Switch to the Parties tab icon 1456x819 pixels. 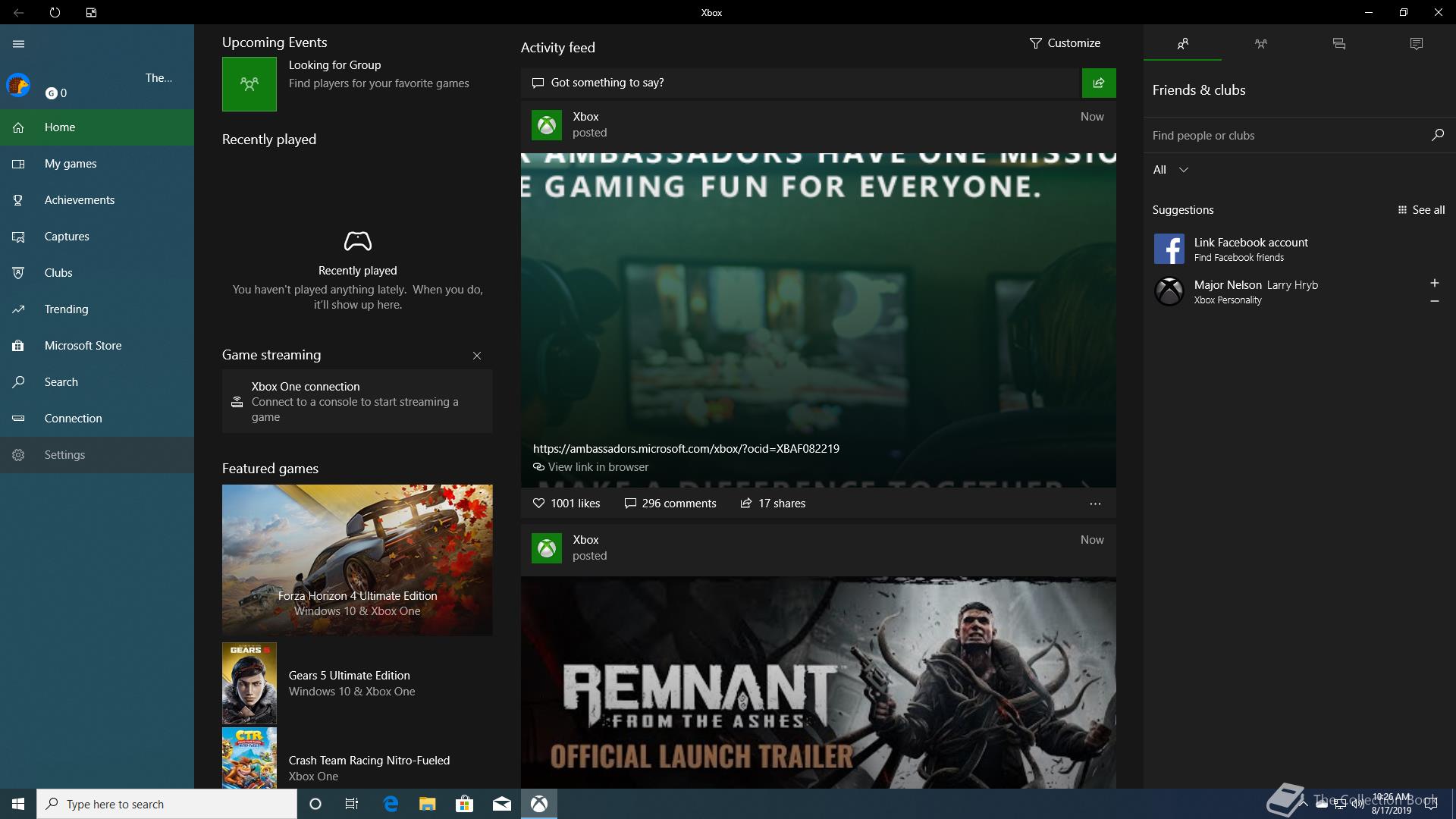pyautogui.click(x=1261, y=44)
